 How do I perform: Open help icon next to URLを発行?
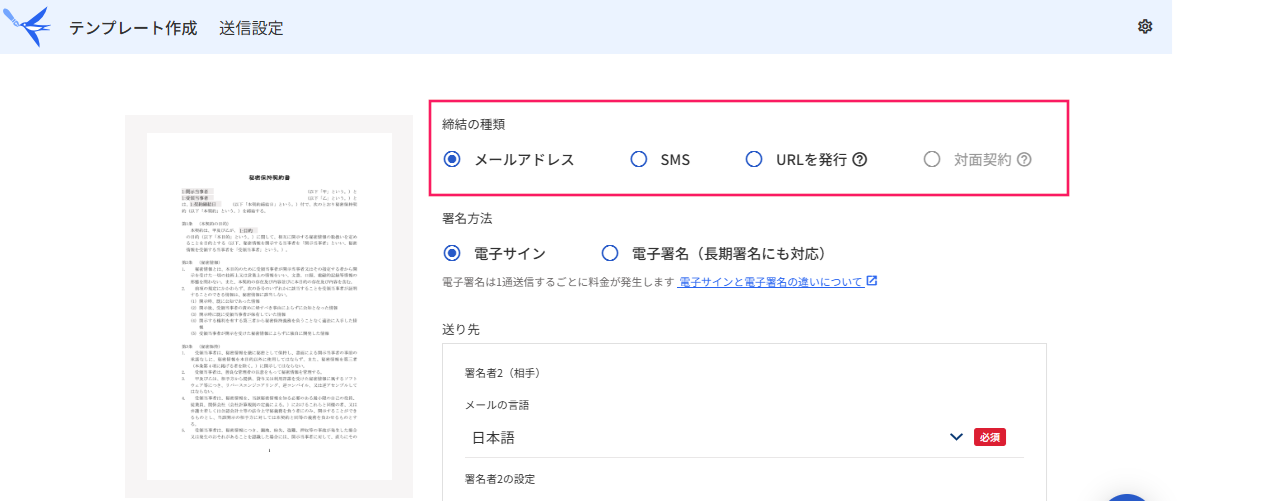(859, 159)
